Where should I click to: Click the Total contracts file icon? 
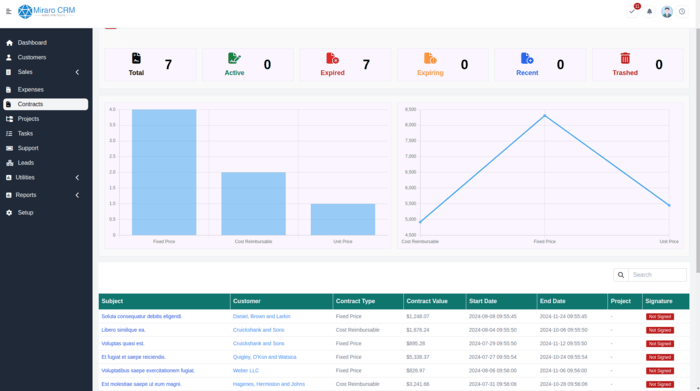[x=136, y=58]
